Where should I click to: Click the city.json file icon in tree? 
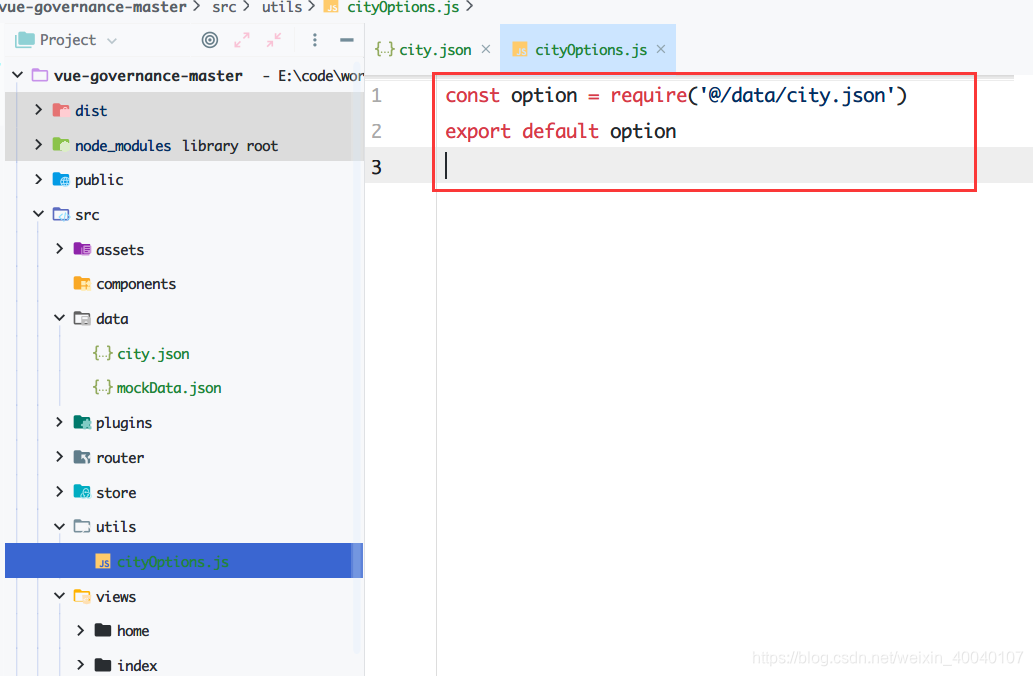[103, 353]
